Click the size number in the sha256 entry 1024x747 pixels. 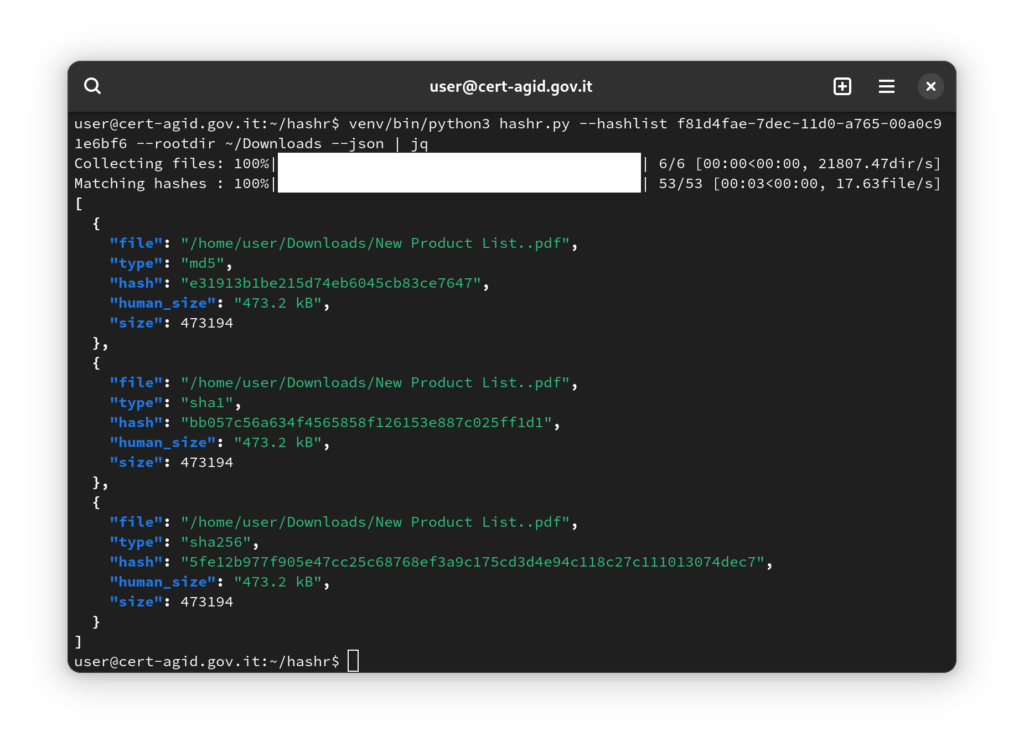[x=206, y=602]
